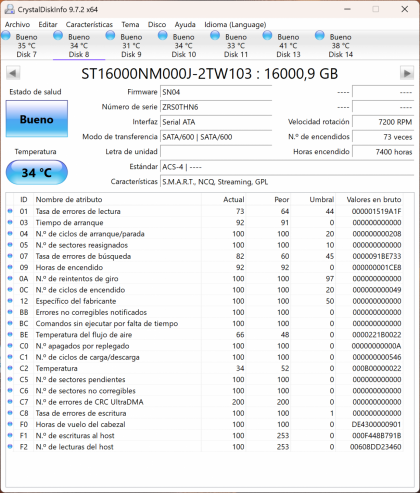This screenshot has width=420, height=493.
Task: Click the disk model title ST16000NM000J-2TW103
Action: point(166,74)
